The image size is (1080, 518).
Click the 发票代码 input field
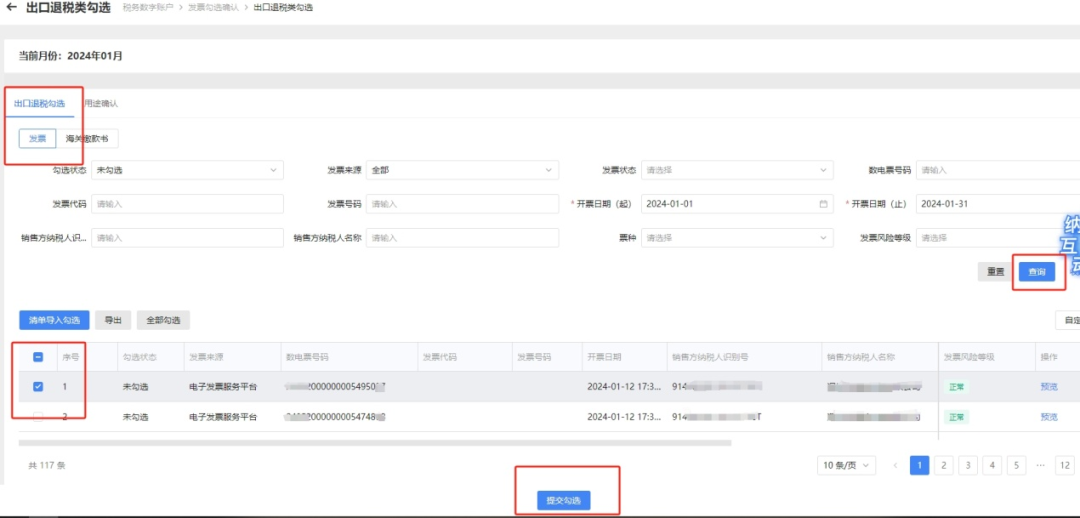pyautogui.click(x=186, y=204)
